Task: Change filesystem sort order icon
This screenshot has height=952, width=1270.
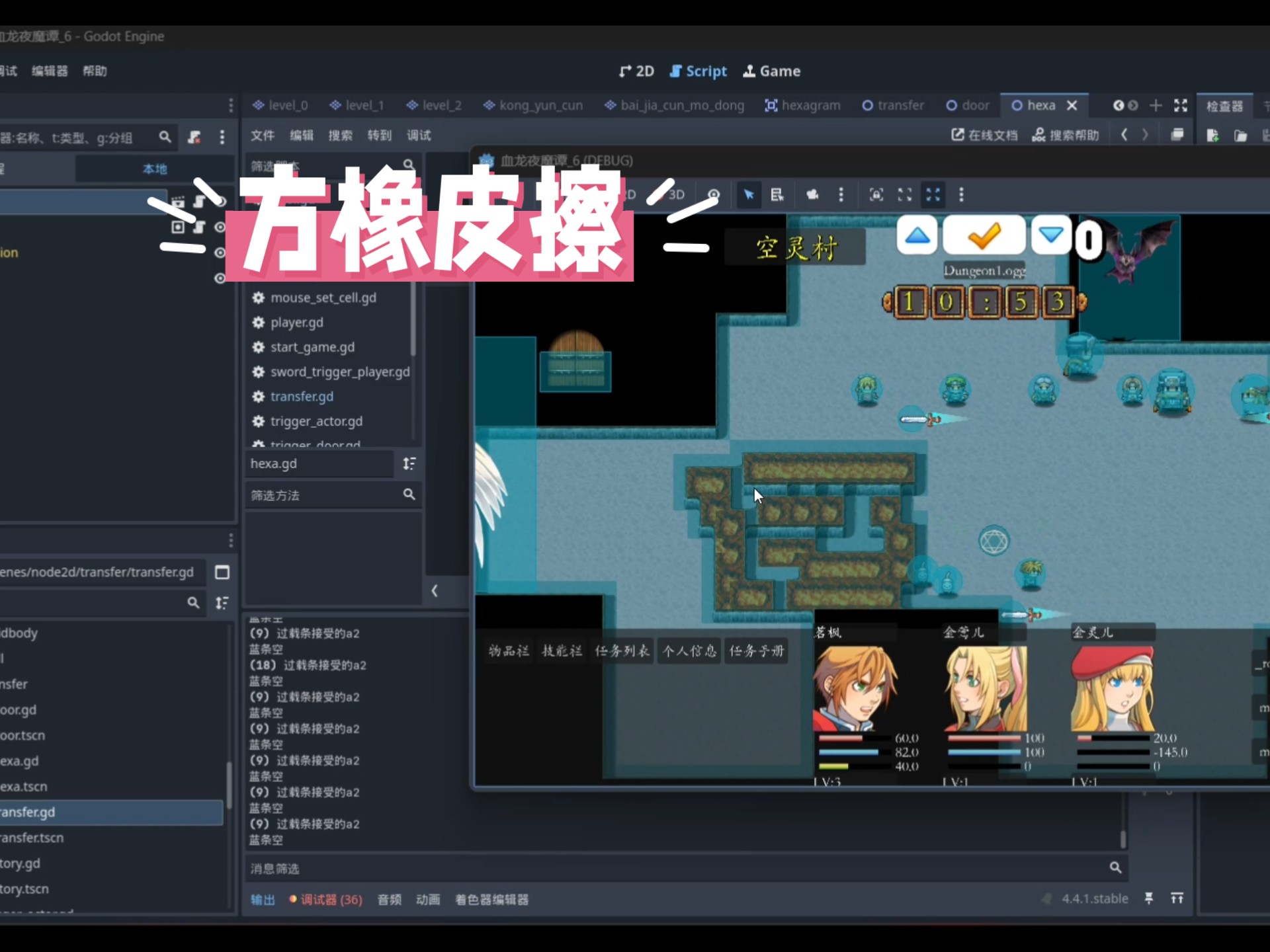Action: click(222, 602)
